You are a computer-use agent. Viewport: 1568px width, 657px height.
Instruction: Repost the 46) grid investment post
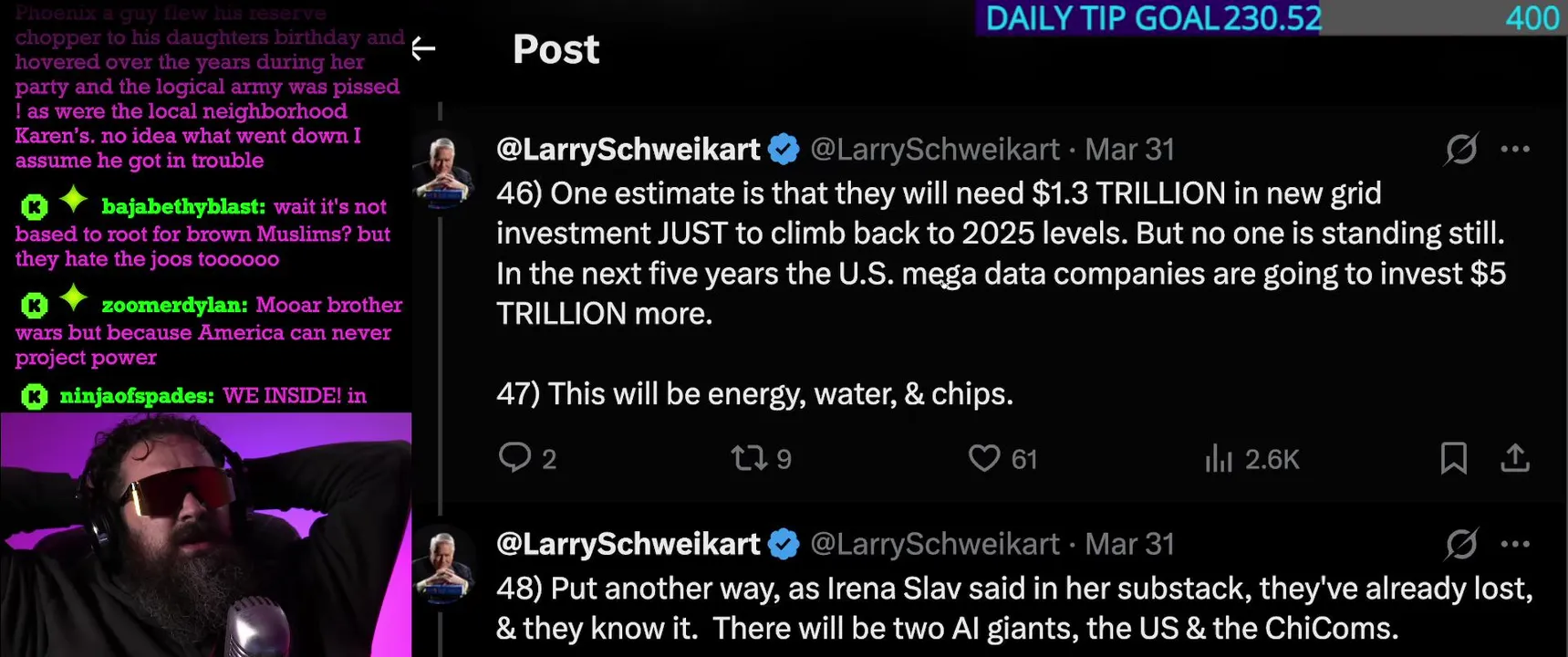tap(750, 457)
